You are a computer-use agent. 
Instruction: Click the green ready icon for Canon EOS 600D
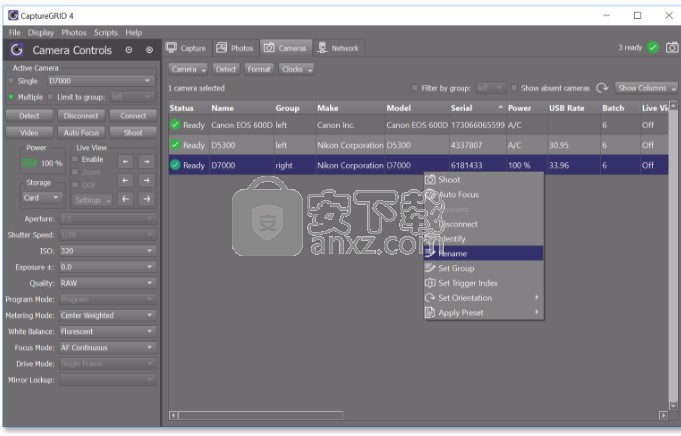tap(175, 125)
